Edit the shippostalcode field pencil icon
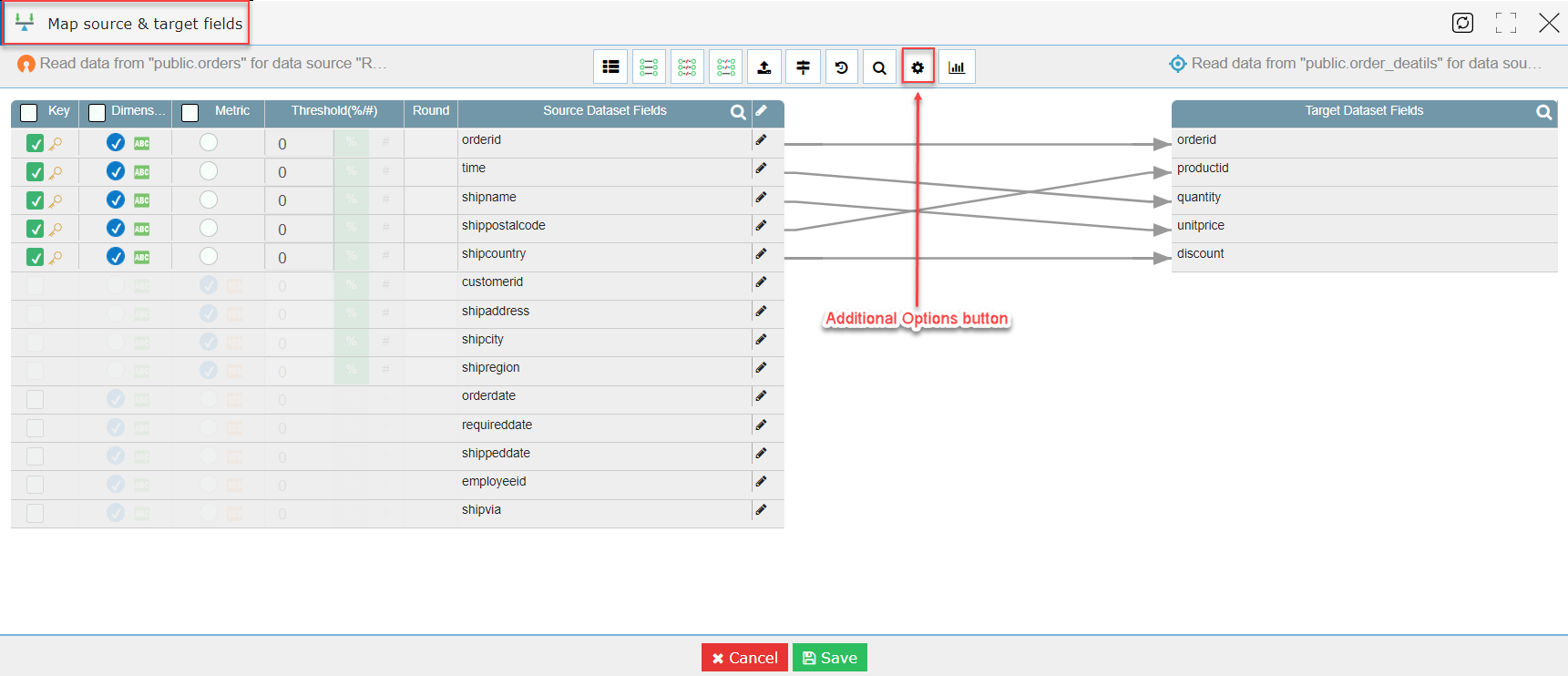 pos(761,226)
